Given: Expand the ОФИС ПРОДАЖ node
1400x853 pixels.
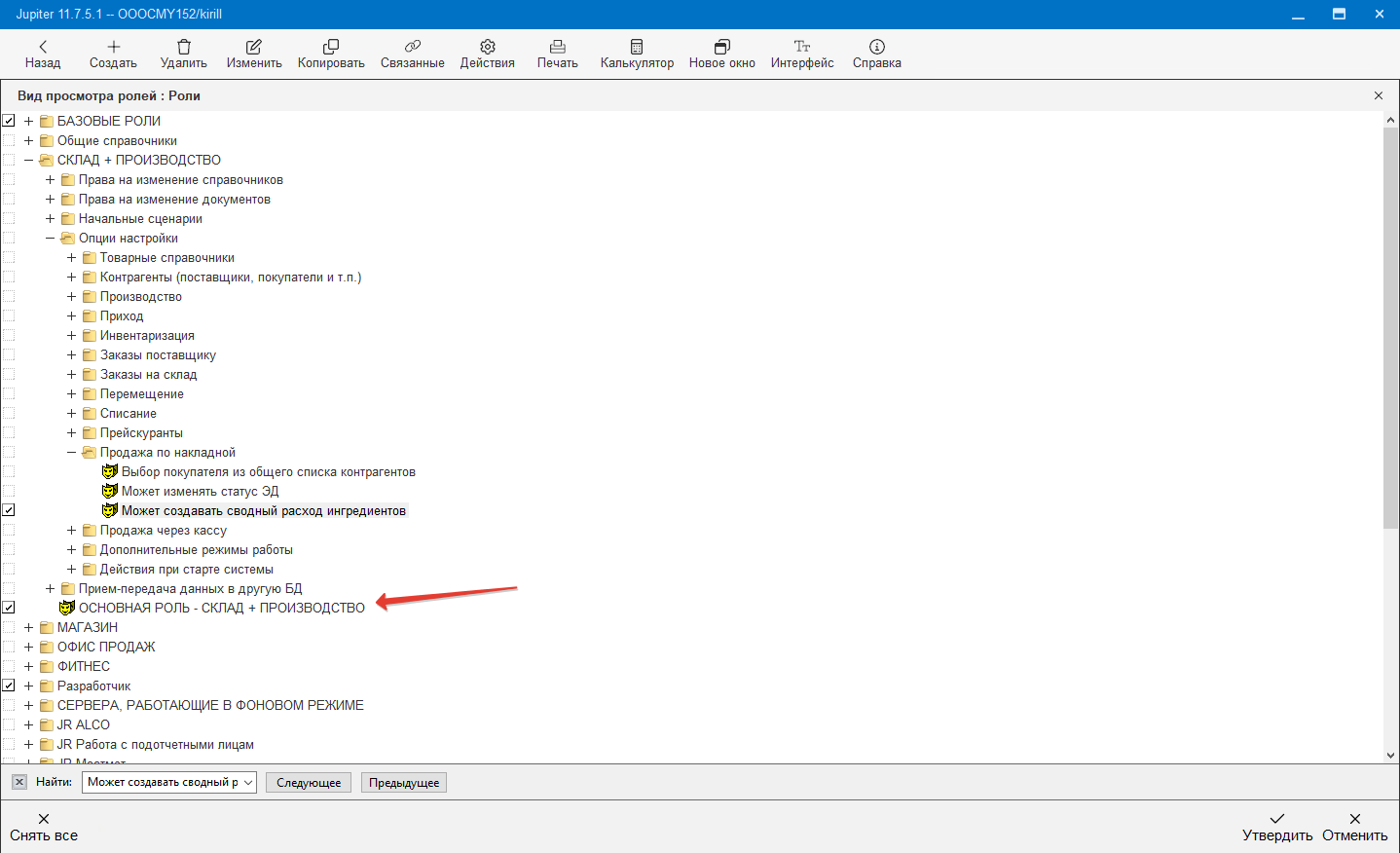Looking at the screenshot, I should click(28, 647).
